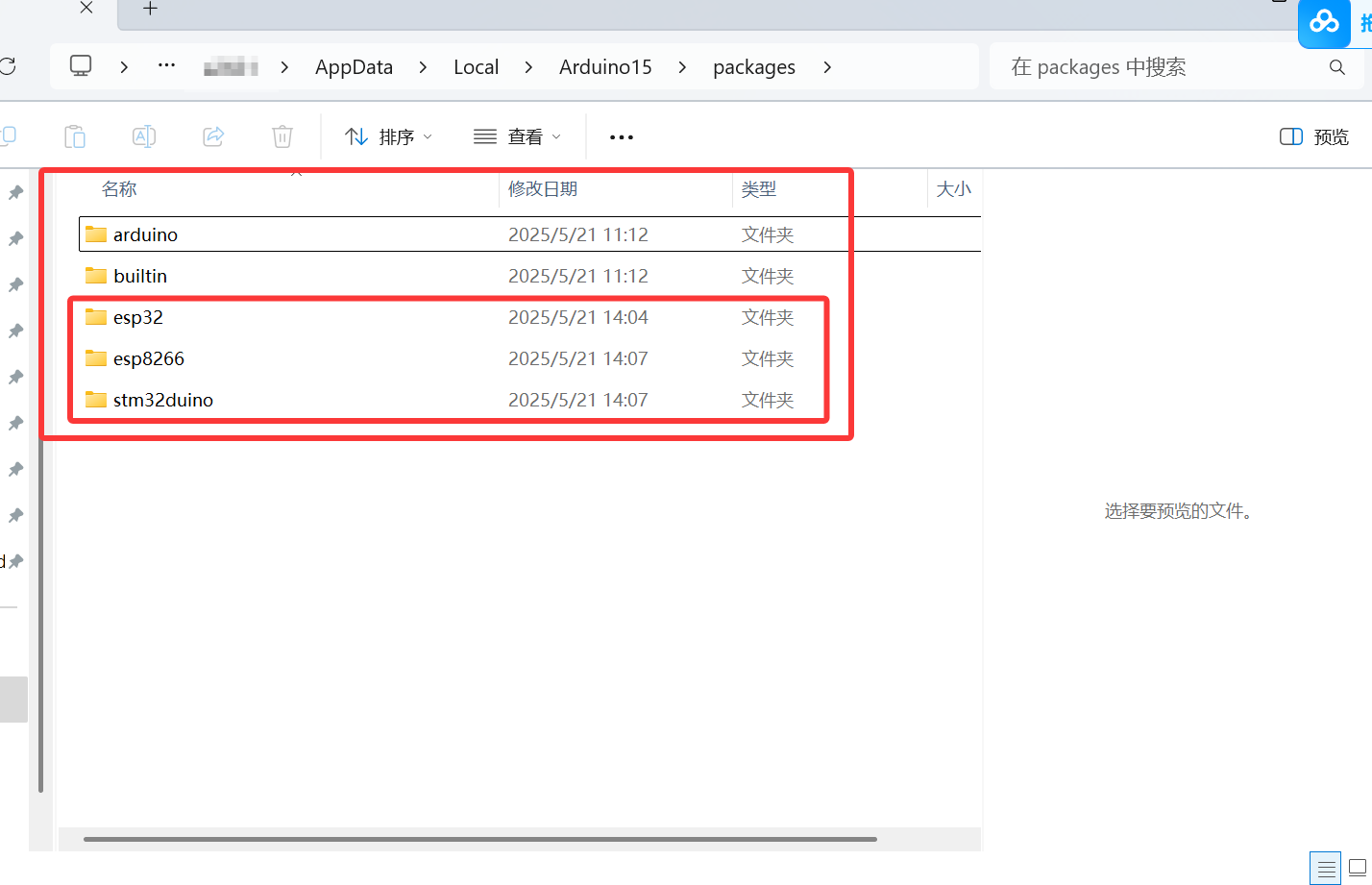The height and width of the screenshot is (885, 1372).
Task: Click the search magnifier icon
Action: click(x=1336, y=67)
